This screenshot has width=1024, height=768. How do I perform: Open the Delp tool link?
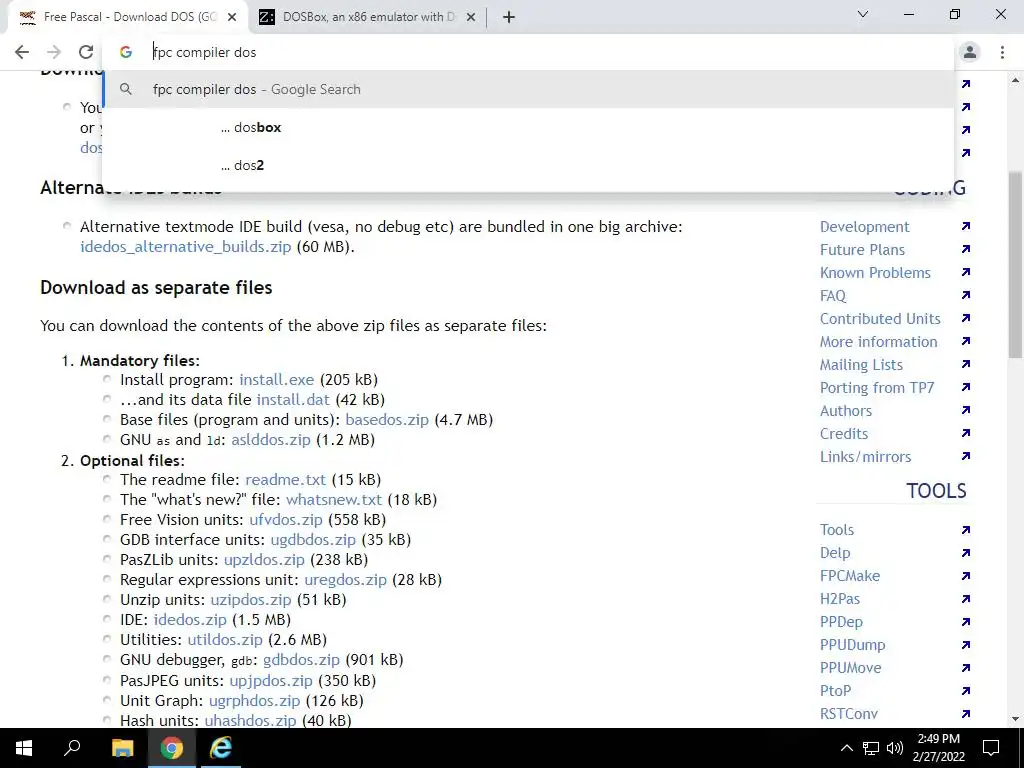[x=835, y=553]
